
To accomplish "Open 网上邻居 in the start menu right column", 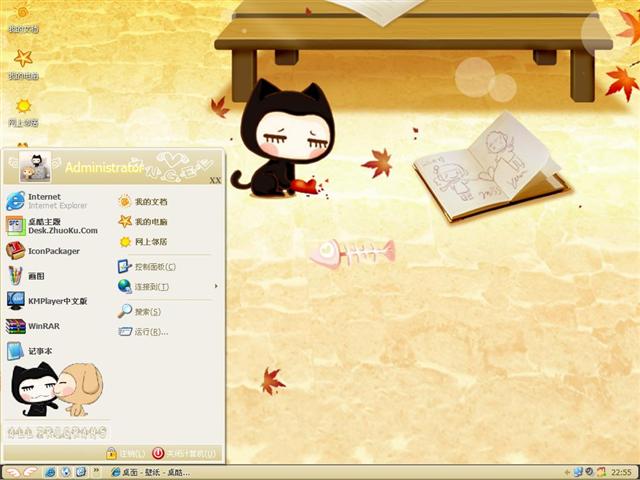I will 143,241.
